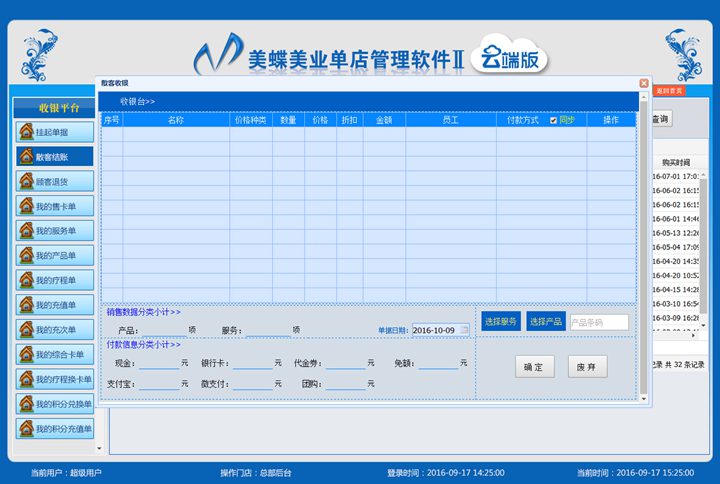Click the 员工 column header

pos(451,120)
